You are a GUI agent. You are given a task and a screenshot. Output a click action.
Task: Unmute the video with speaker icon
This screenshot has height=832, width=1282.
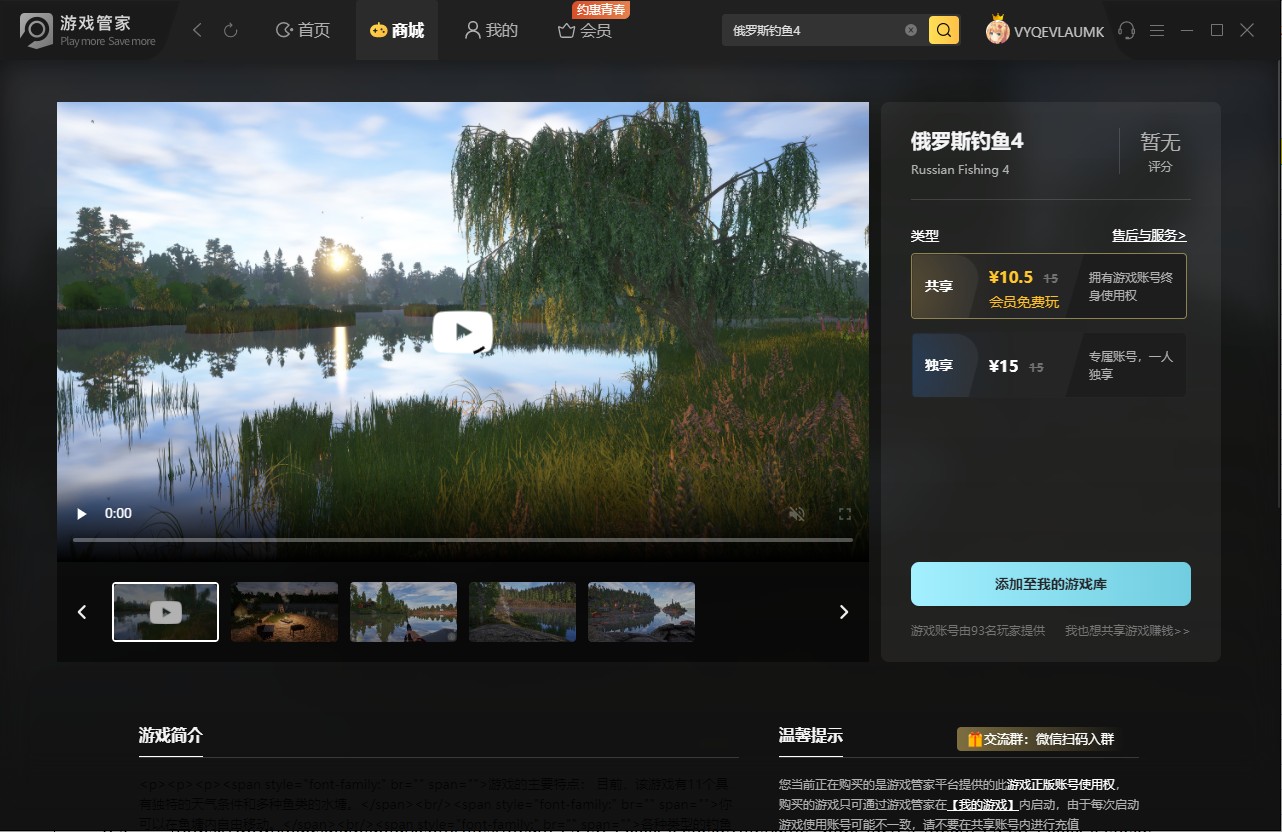coord(797,514)
